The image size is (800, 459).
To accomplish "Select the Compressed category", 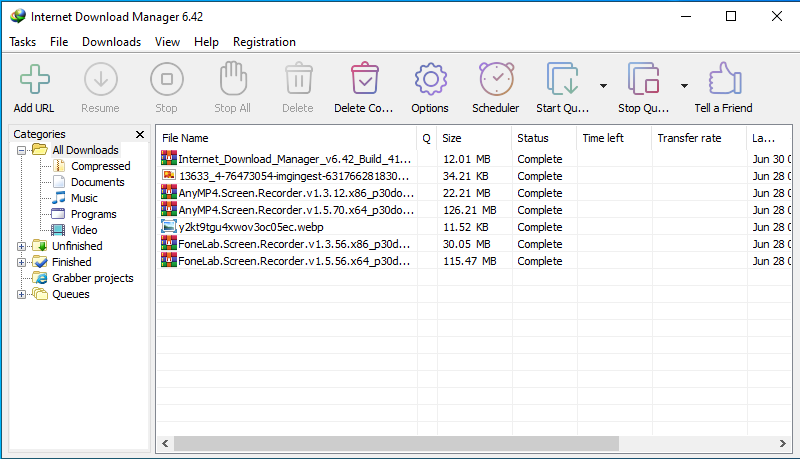I will (101, 166).
